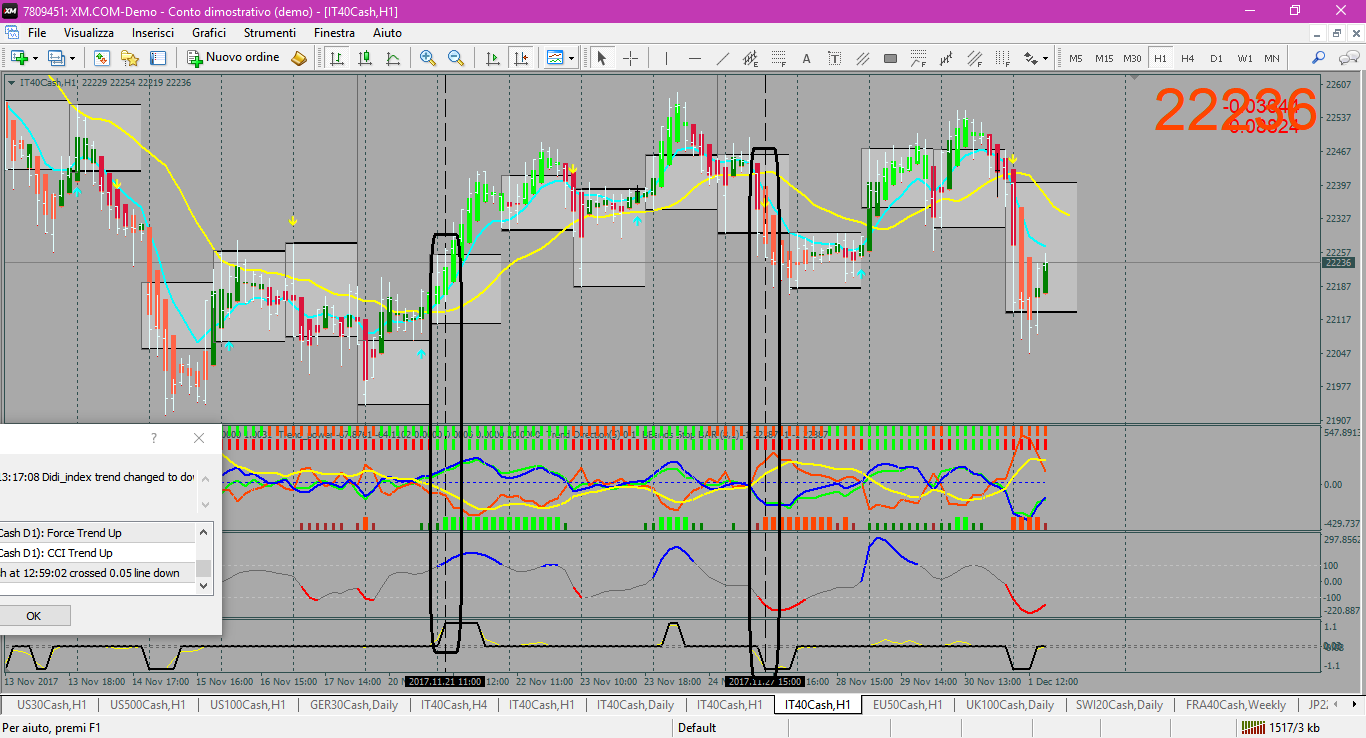Viewport: 1366px width, 738px height.
Task: Select the horizontal line tool
Action: click(694, 58)
